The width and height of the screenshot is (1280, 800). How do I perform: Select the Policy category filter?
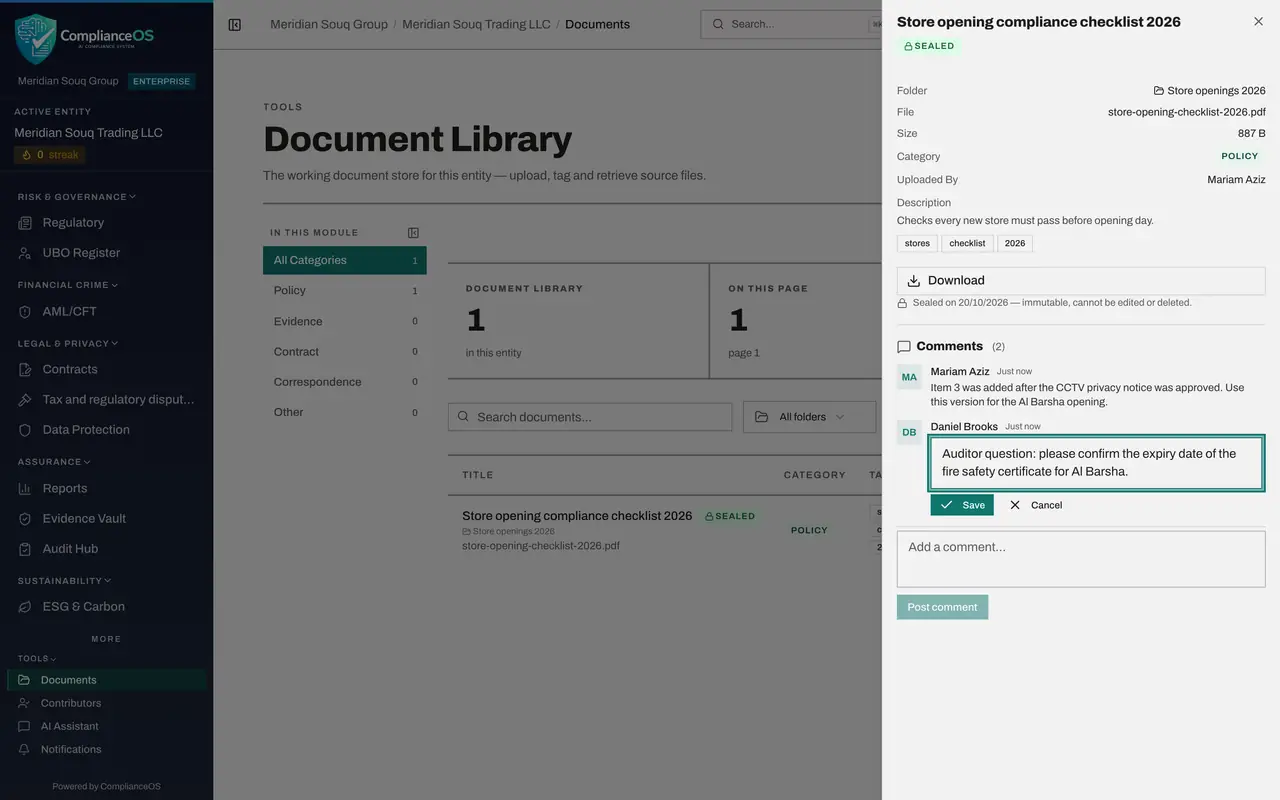click(x=345, y=291)
